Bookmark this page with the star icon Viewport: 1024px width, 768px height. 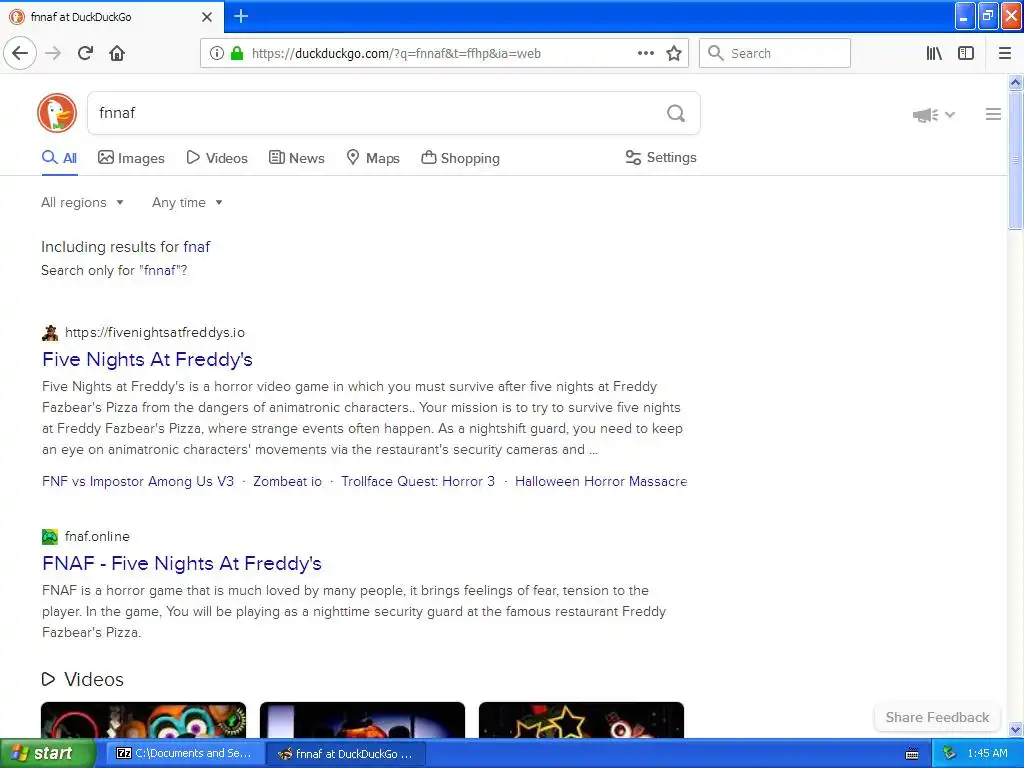tap(674, 53)
